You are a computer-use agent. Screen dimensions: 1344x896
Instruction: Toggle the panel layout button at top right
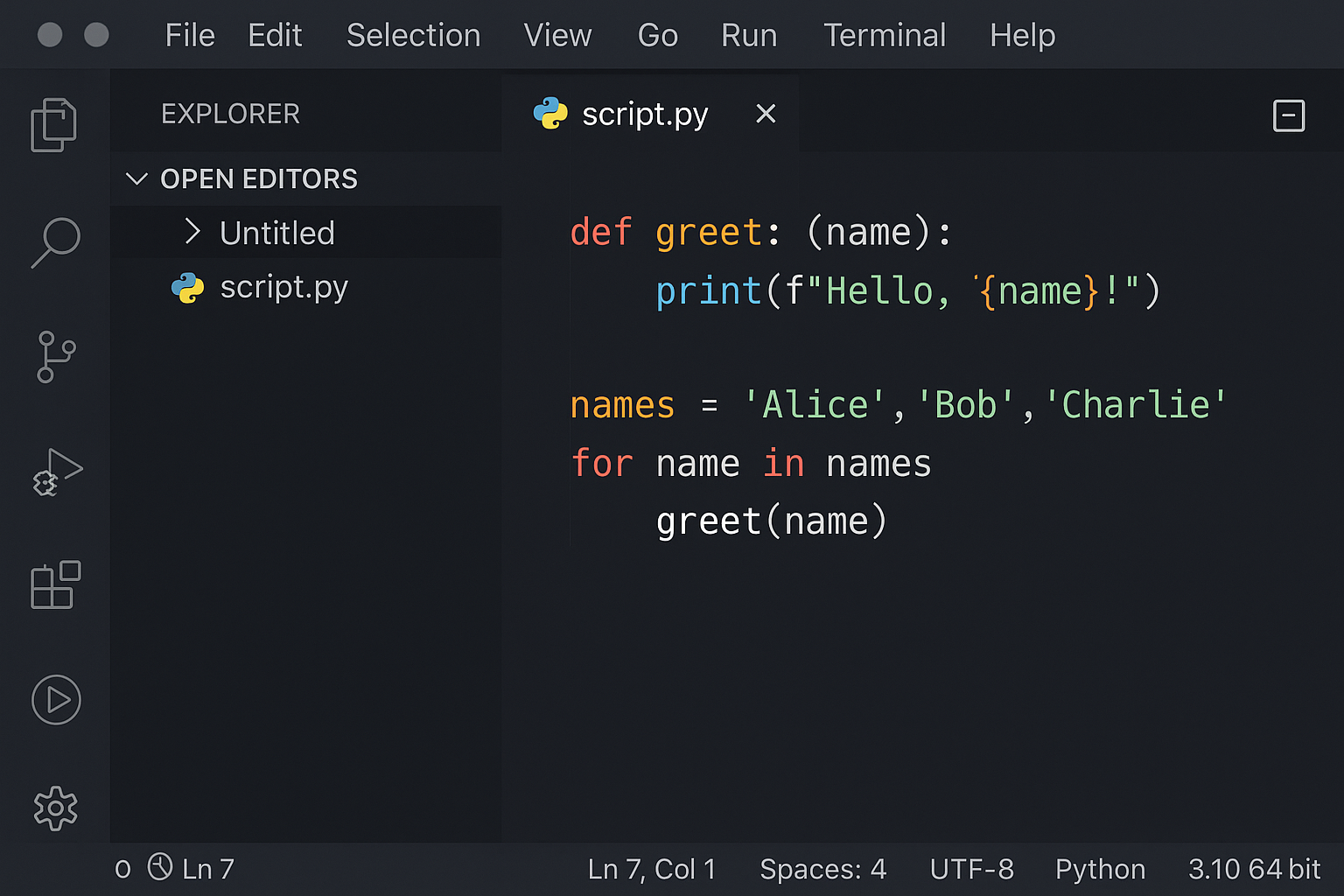coord(1288,115)
